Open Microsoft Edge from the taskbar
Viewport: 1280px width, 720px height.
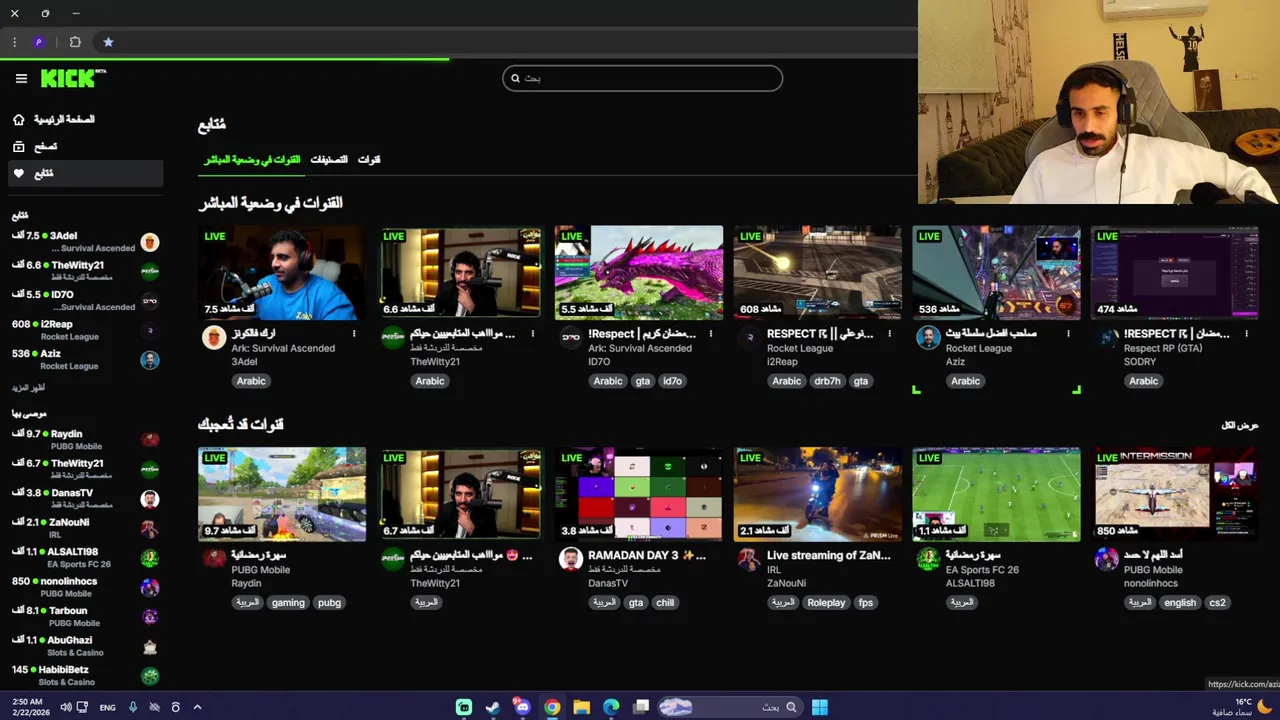point(611,707)
